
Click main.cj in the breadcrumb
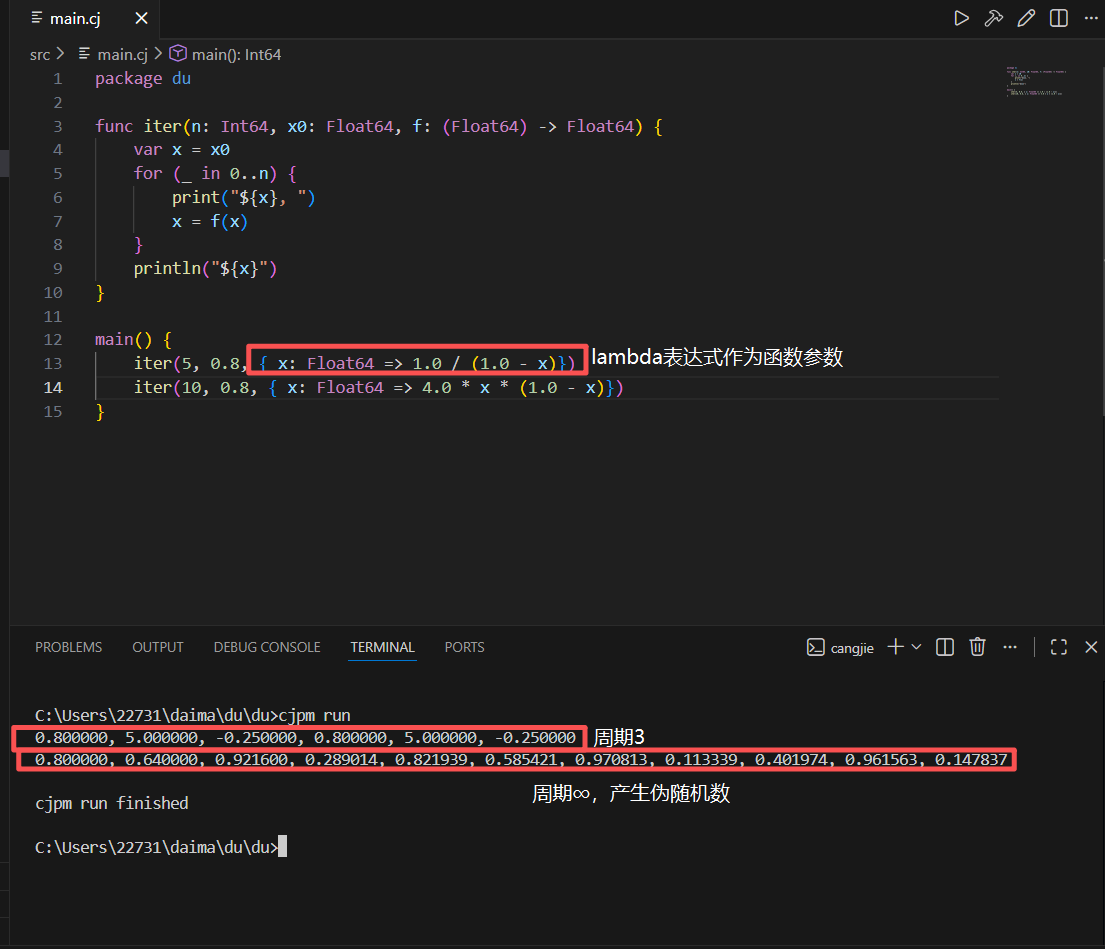pyautogui.click(x=123, y=54)
